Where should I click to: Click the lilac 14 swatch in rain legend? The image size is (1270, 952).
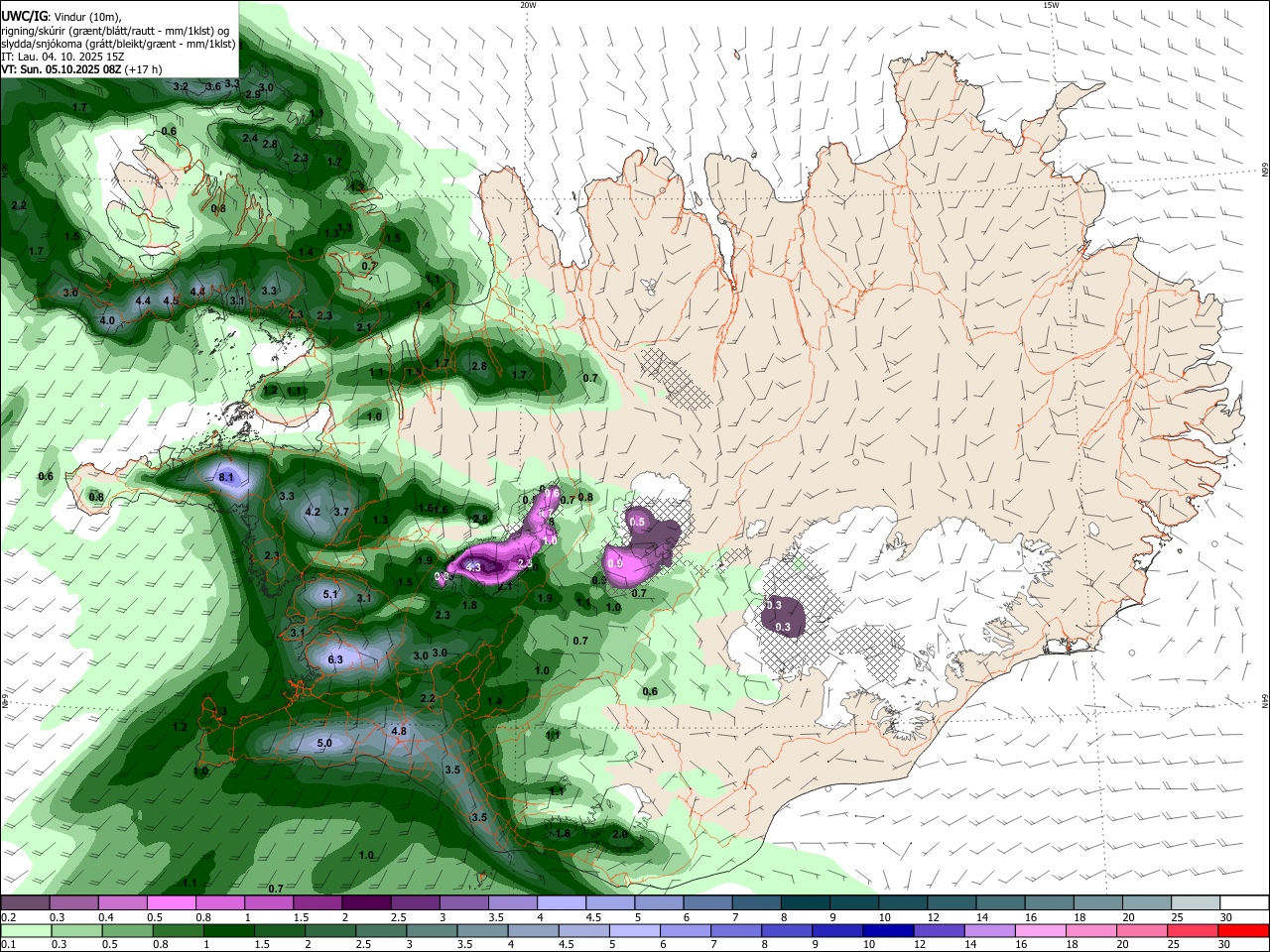pos(988,930)
